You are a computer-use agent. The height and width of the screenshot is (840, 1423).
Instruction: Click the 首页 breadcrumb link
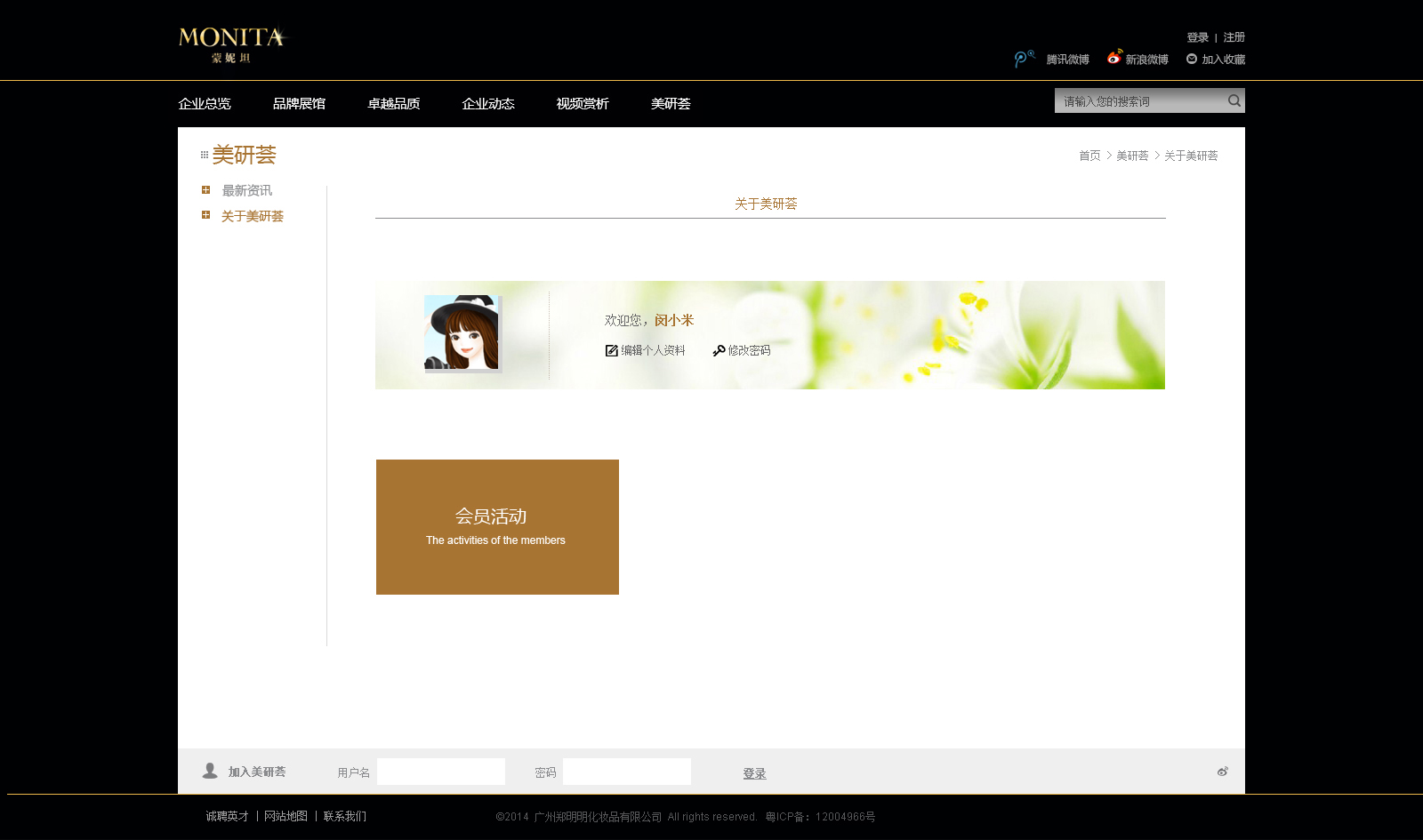1089,156
